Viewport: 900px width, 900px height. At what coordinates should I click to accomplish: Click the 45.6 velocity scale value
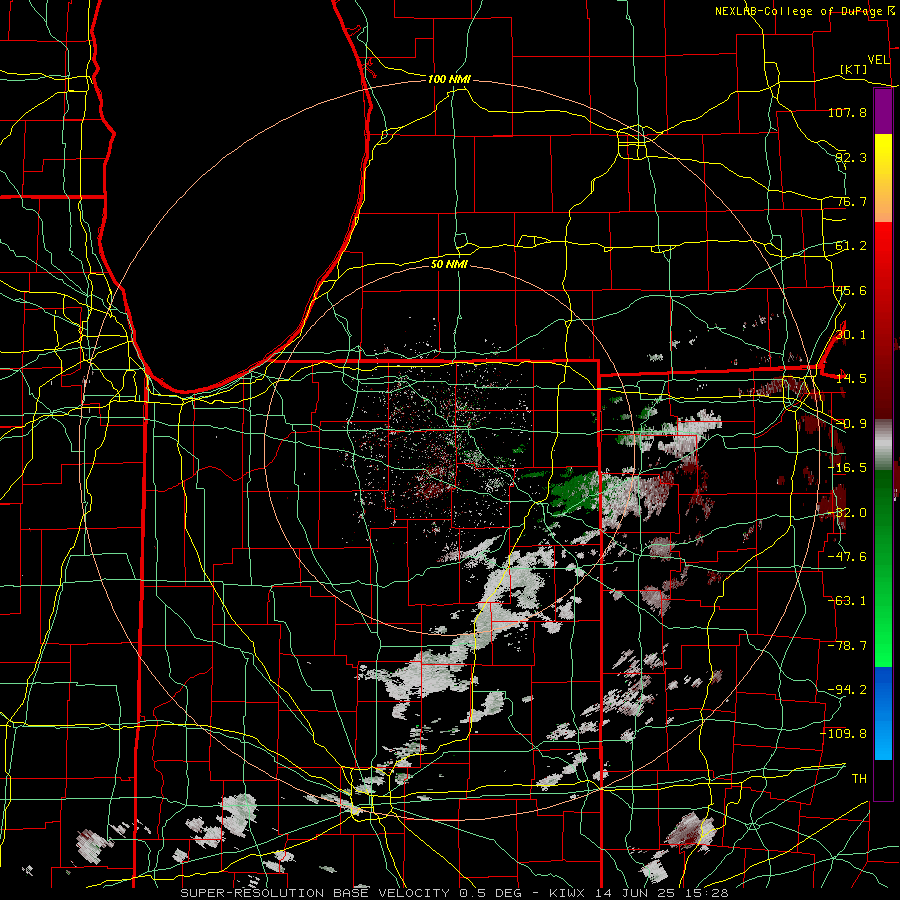(851, 290)
